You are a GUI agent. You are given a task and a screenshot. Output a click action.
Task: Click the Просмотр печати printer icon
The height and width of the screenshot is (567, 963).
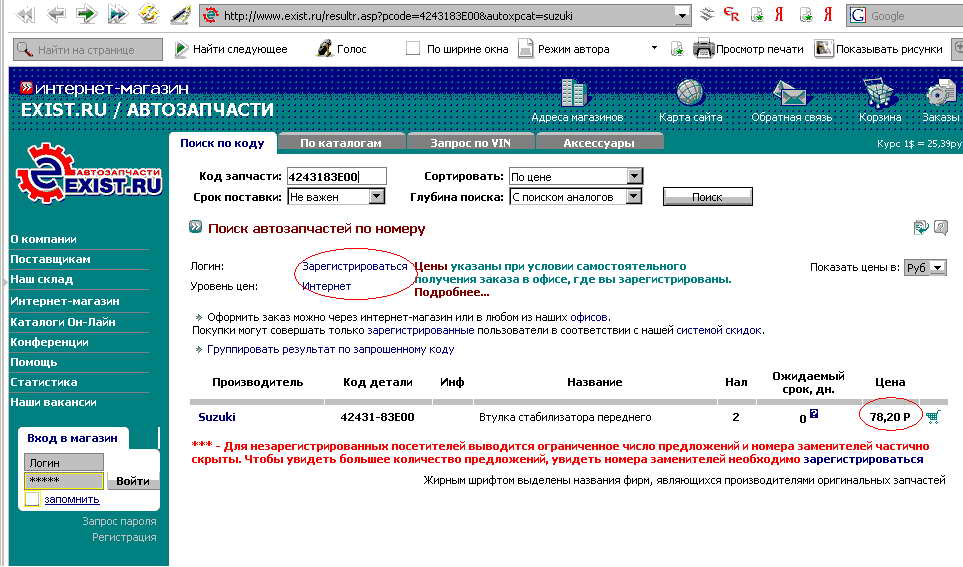coord(703,48)
